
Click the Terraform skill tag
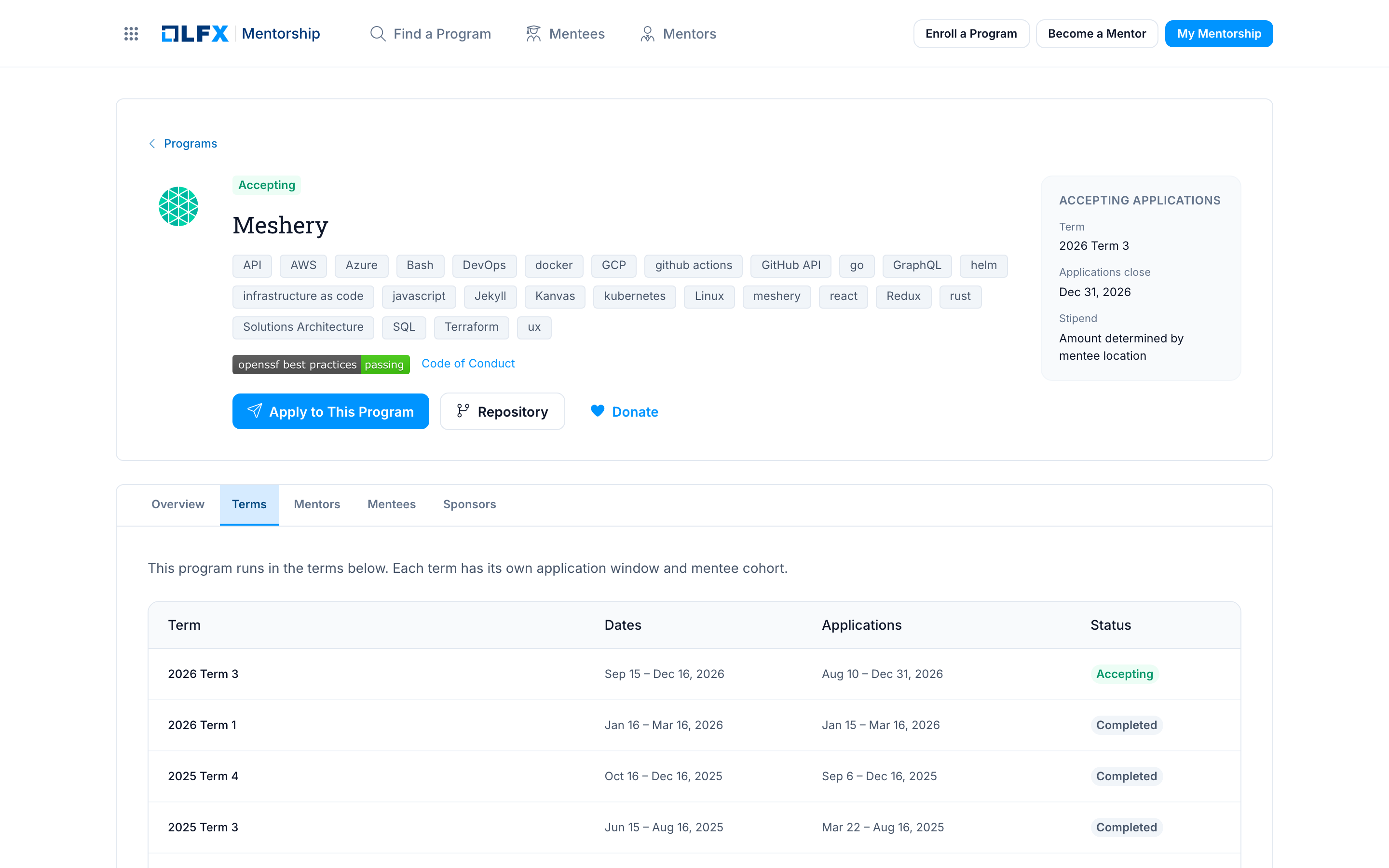[472, 327]
